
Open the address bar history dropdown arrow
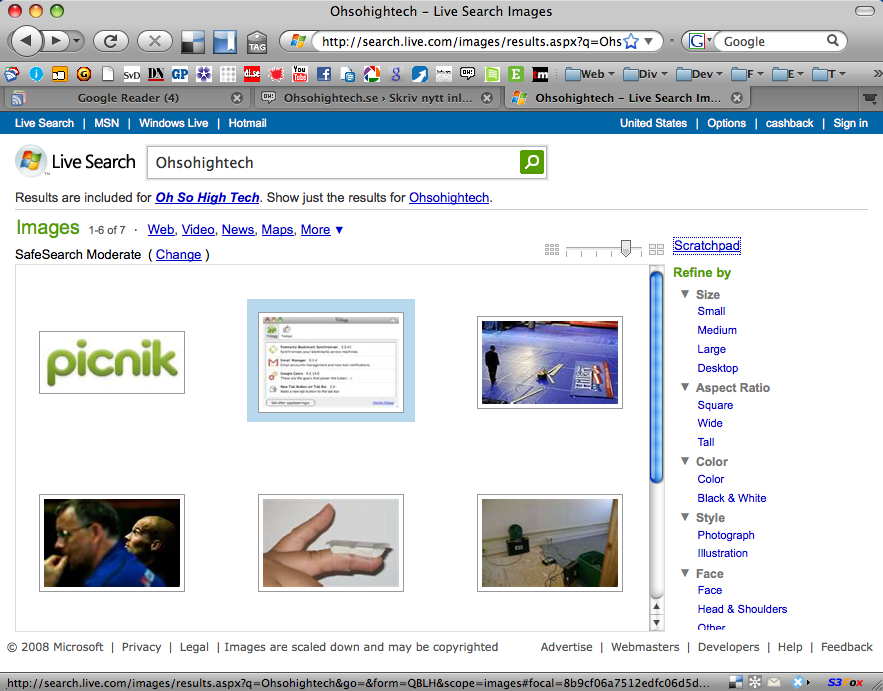click(649, 41)
